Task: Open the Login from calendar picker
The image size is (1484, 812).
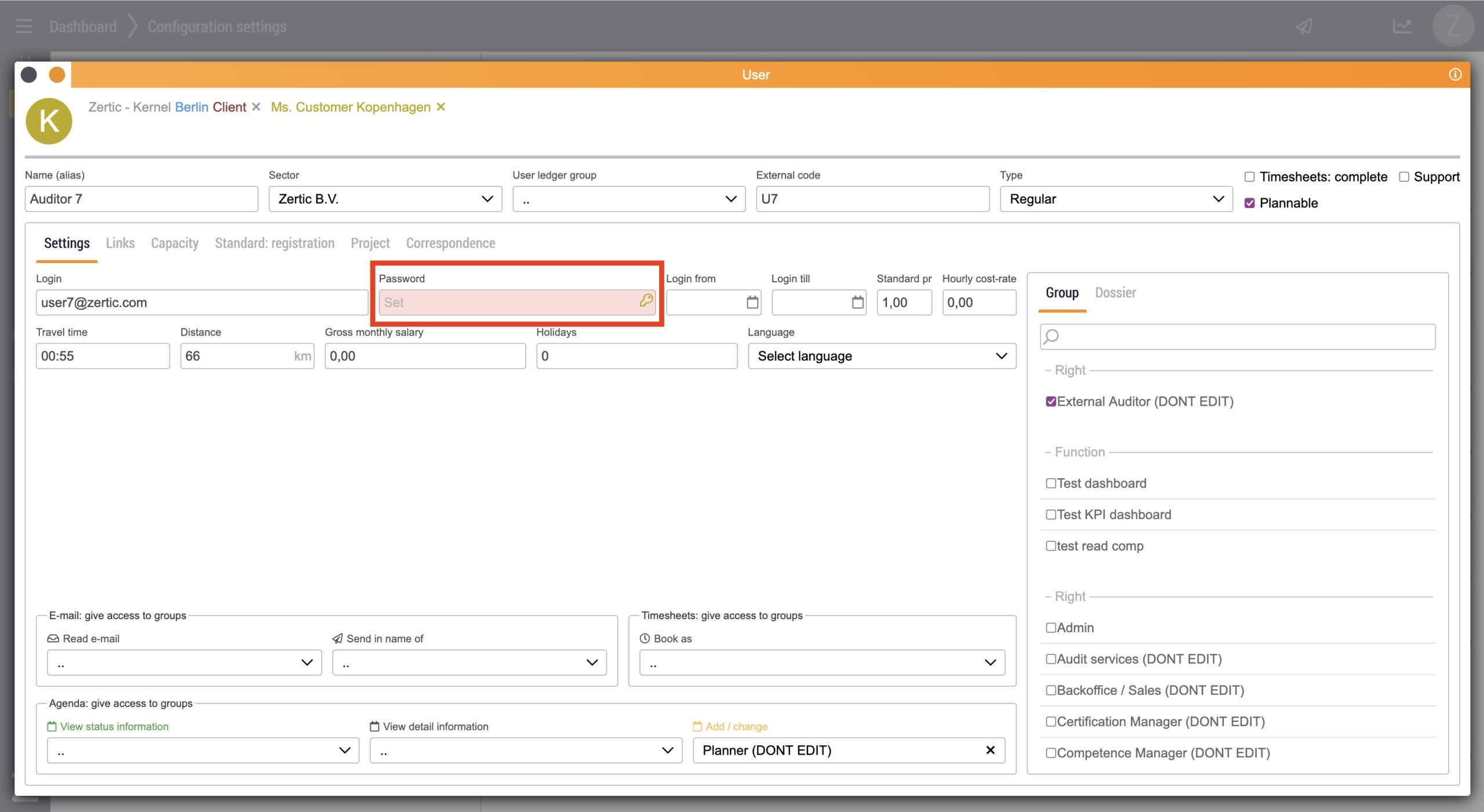Action: [752, 302]
